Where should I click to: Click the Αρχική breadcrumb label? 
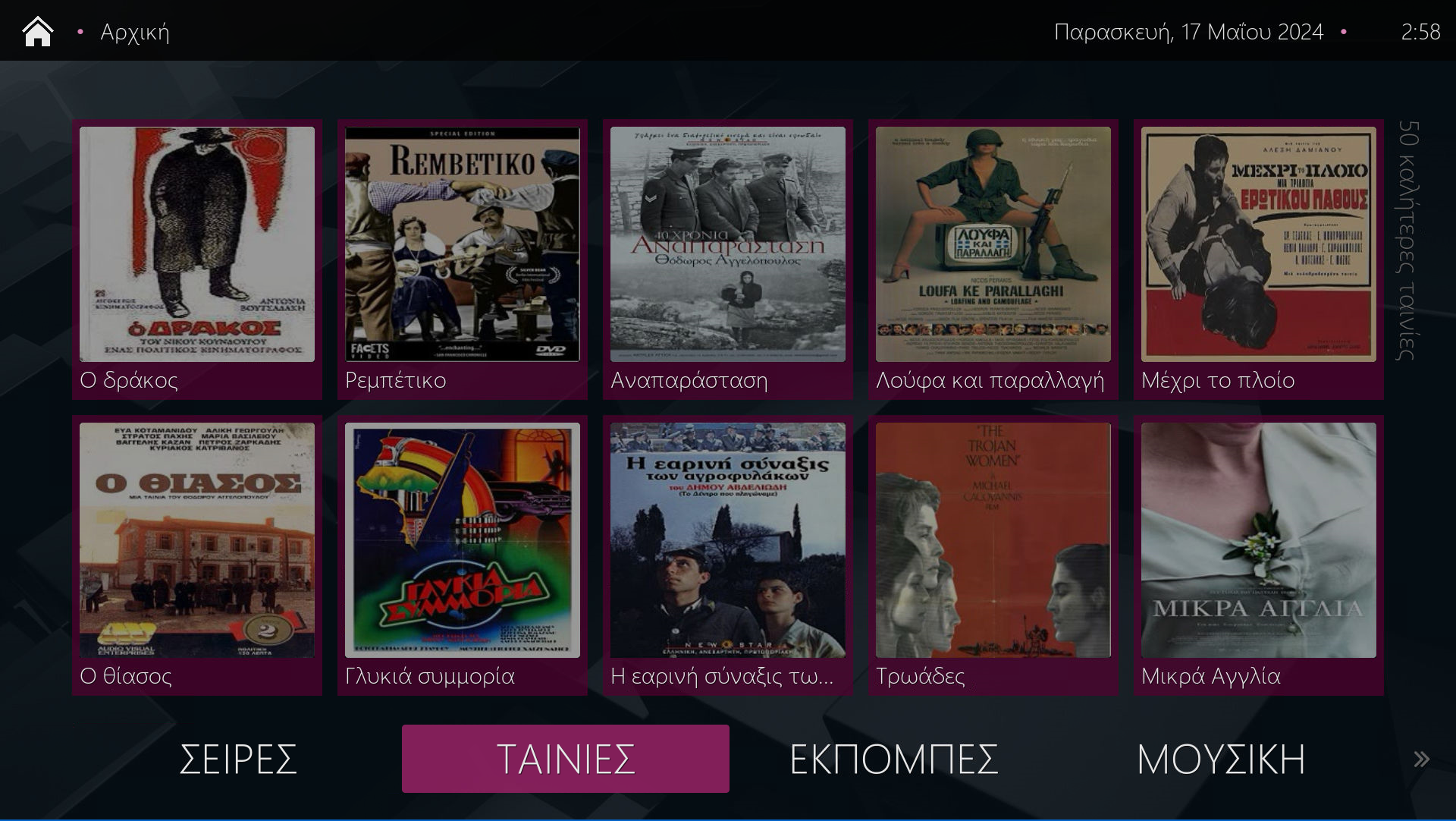135,33
